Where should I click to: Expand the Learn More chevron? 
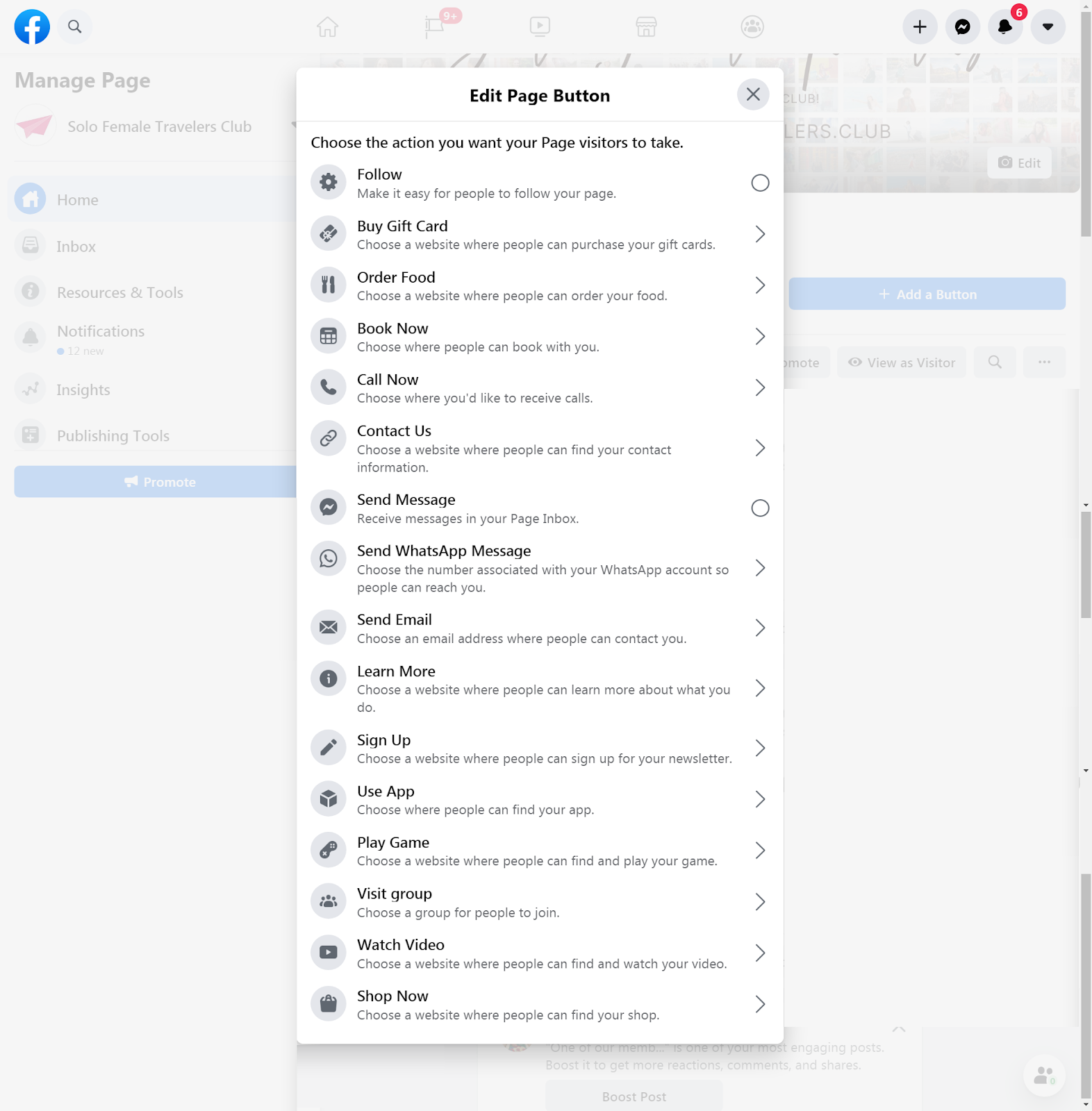(x=761, y=688)
